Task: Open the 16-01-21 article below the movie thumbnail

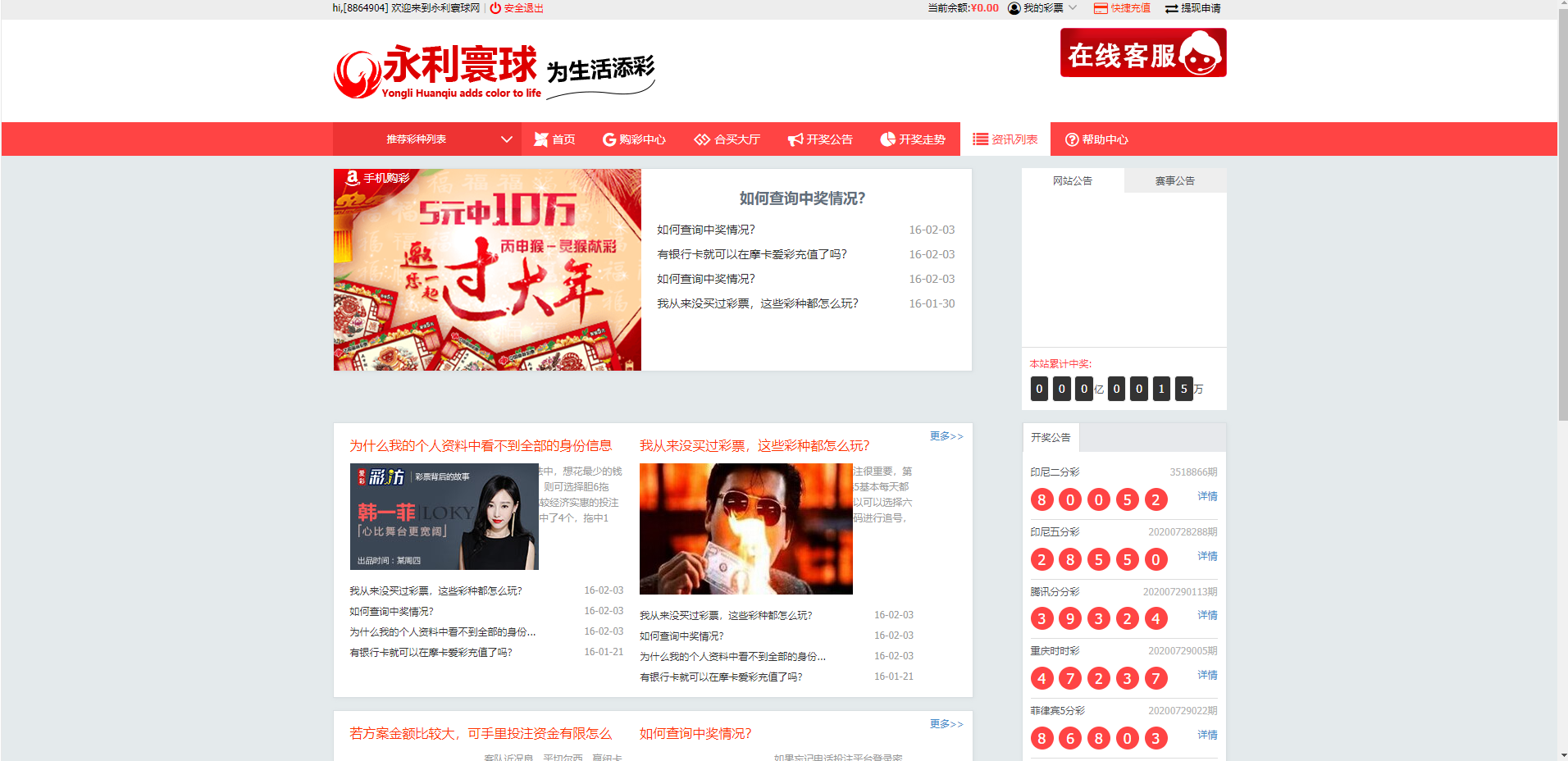Action: [x=721, y=677]
